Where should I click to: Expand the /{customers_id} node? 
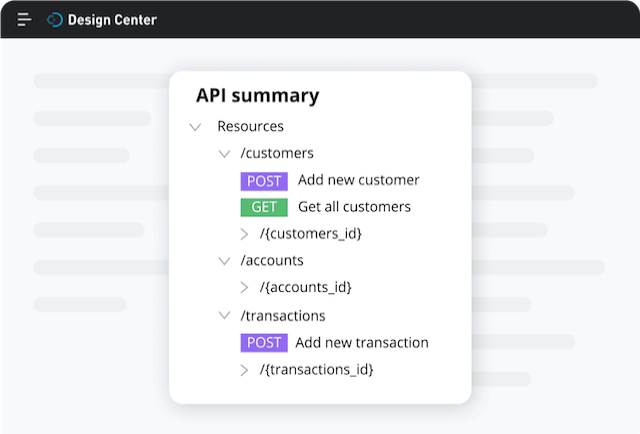[244, 234]
